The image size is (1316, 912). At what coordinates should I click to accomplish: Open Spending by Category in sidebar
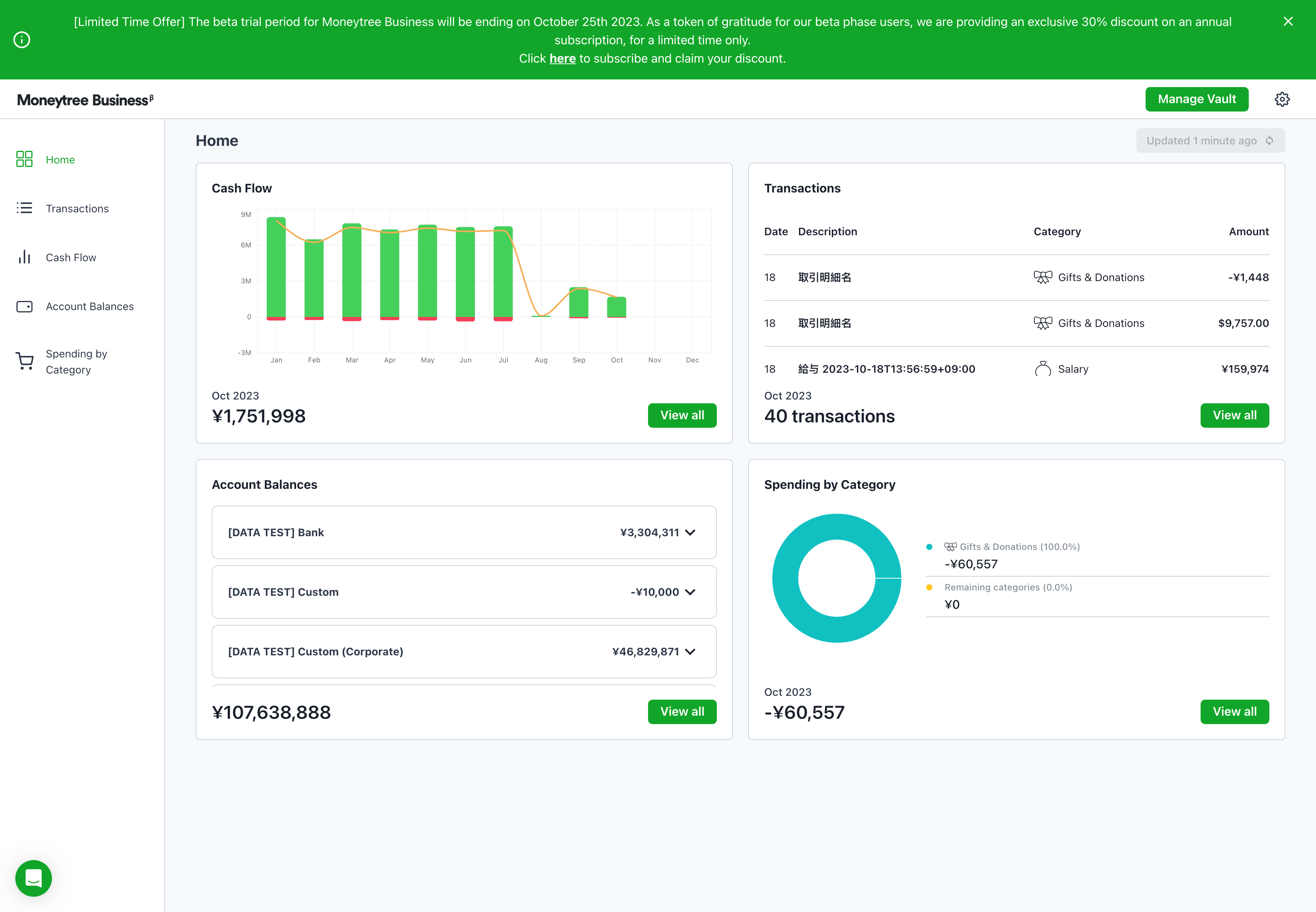pyautogui.click(x=76, y=362)
